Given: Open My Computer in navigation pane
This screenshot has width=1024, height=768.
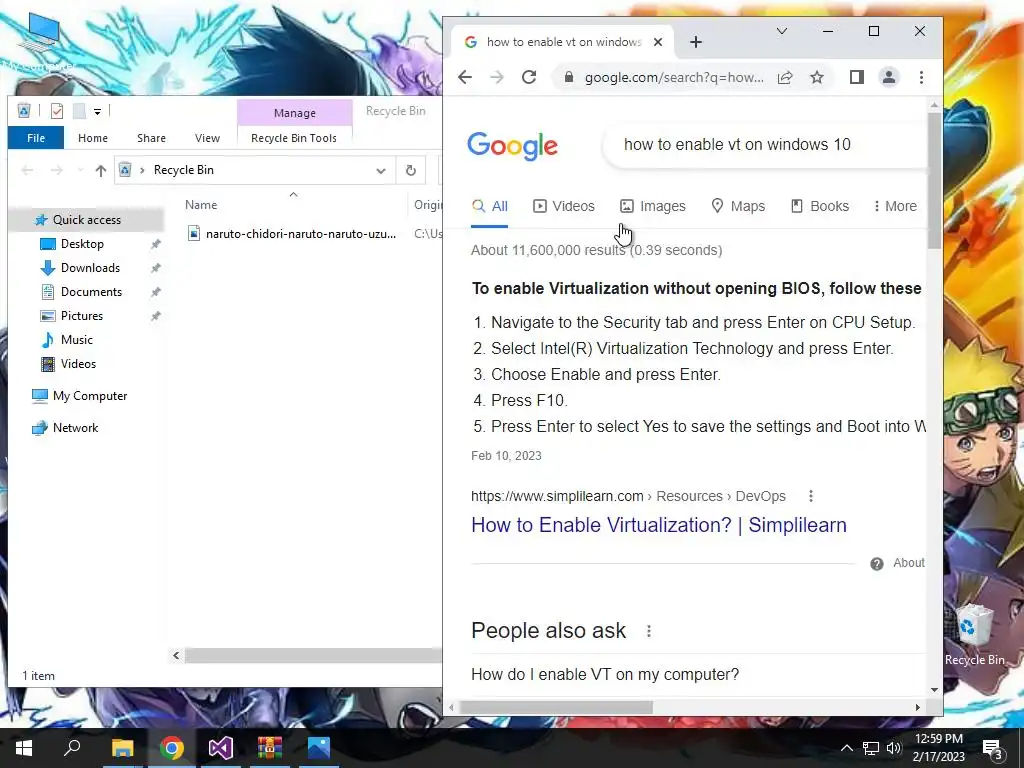Looking at the screenshot, I should pos(89,396).
